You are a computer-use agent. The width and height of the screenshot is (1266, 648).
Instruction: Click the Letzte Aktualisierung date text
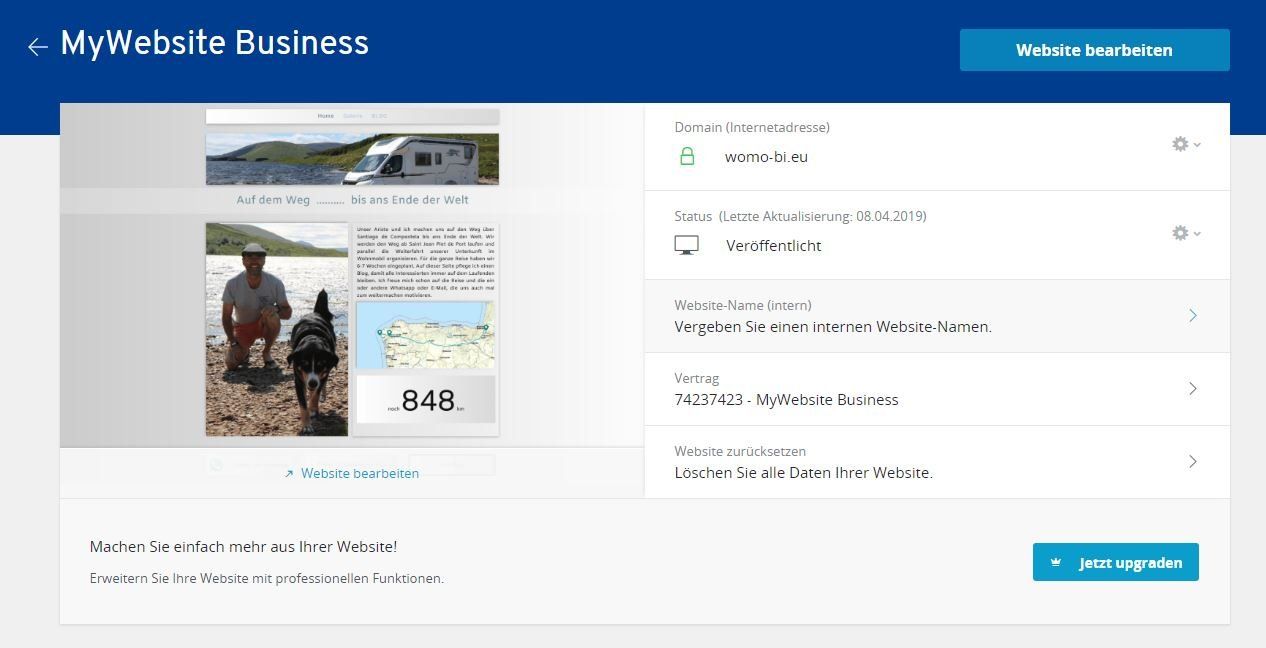(823, 216)
